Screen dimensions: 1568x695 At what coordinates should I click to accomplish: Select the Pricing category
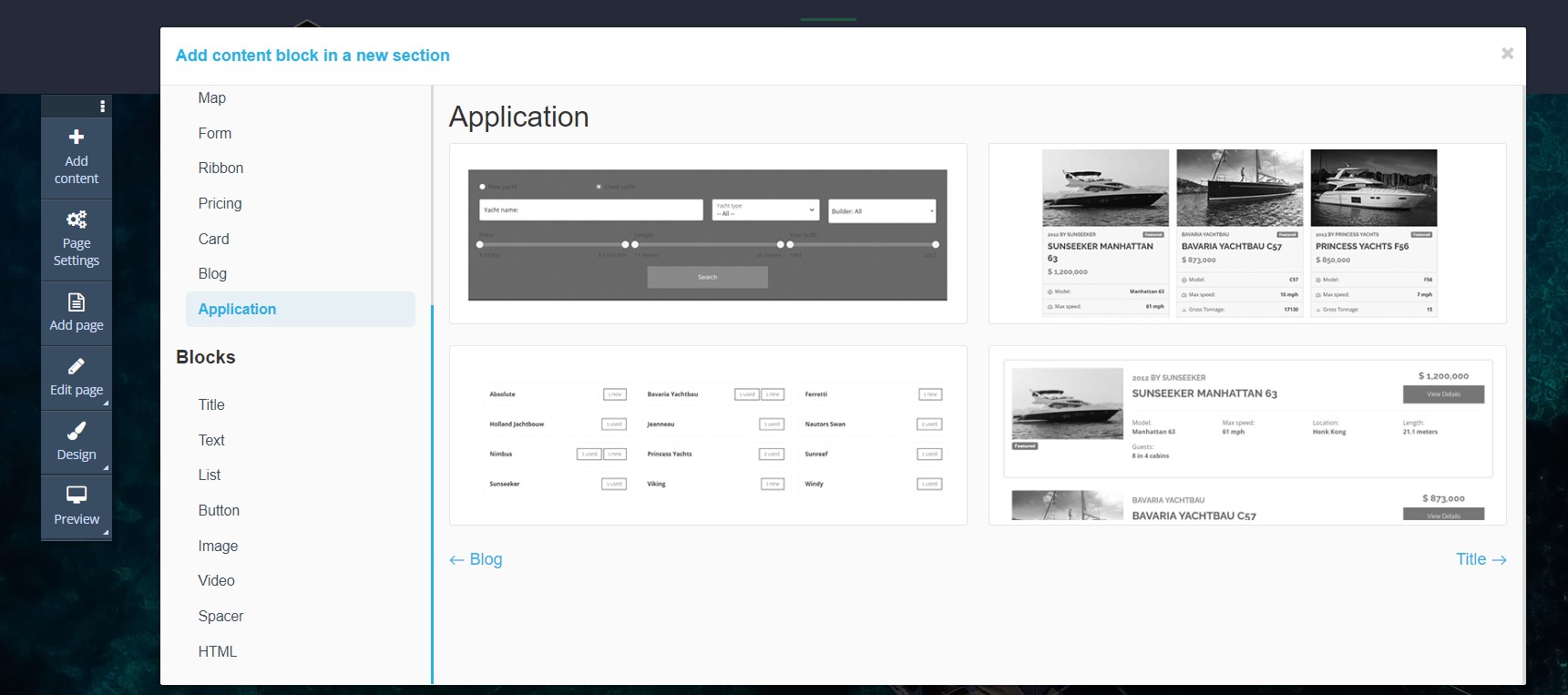click(220, 203)
